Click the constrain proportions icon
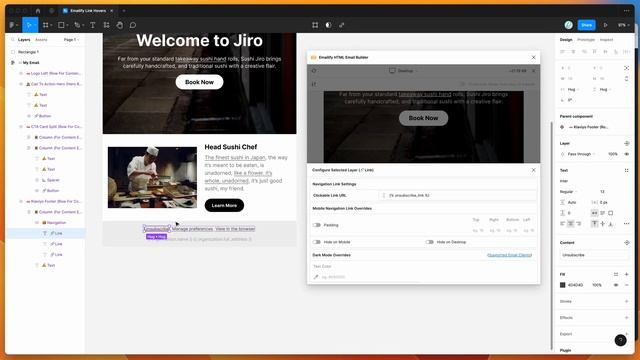The width and height of the screenshot is (640, 360). (627, 78)
